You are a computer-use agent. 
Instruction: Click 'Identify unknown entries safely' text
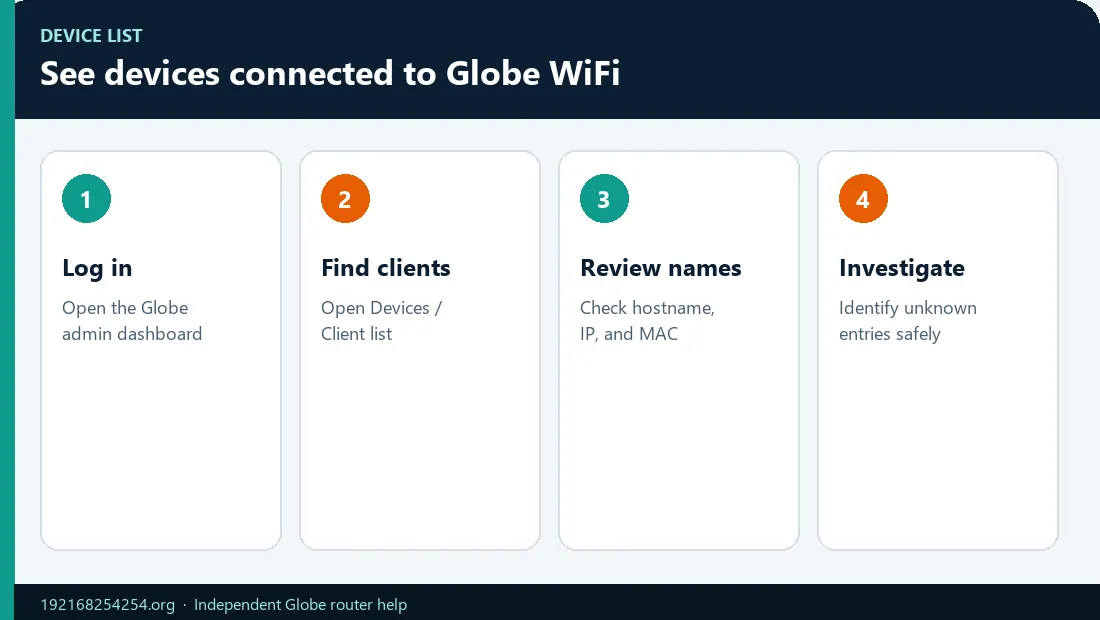[908, 321]
